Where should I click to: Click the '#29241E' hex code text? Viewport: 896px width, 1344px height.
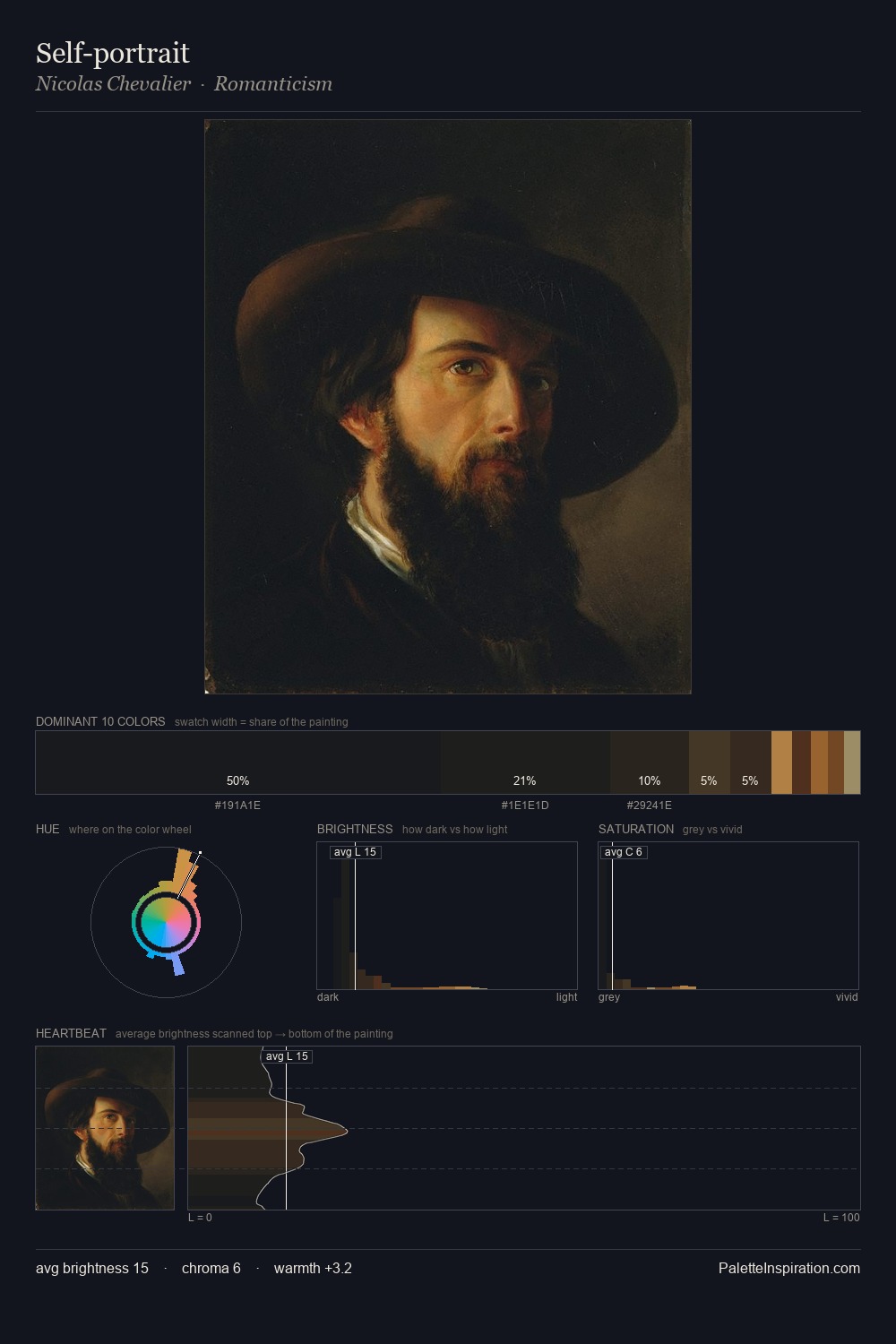point(650,806)
